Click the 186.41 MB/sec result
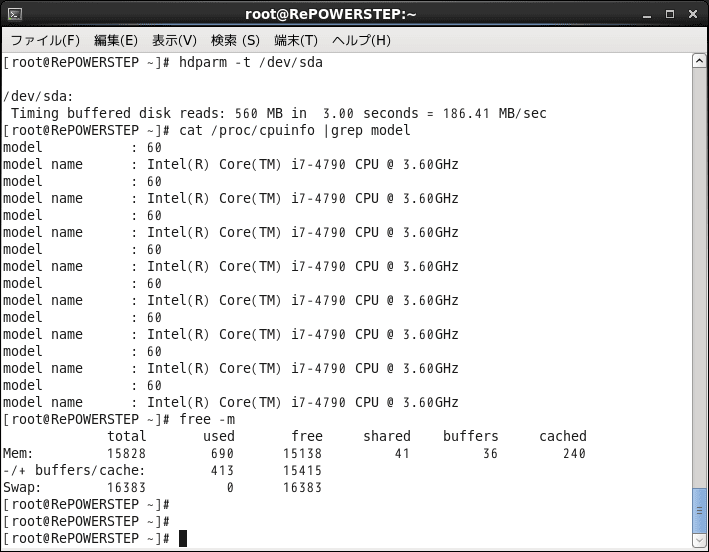Image resolution: width=709 pixels, height=552 pixels. [x=495, y=113]
